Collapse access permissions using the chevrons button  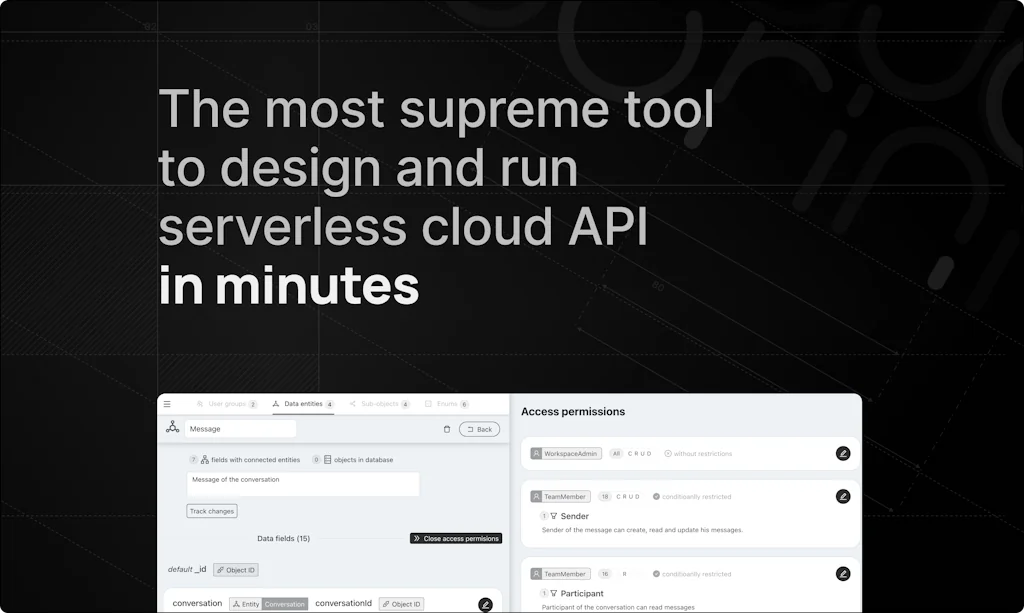pos(417,538)
